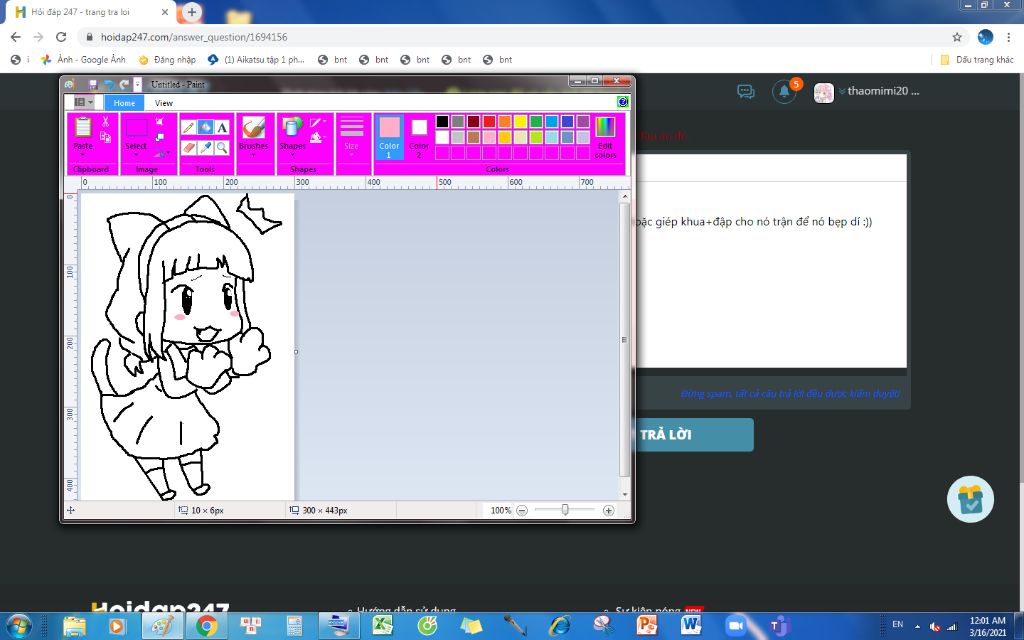1024x640 pixels.
Task: Switch to the View ribbon tab
Action: coord(163,103)
